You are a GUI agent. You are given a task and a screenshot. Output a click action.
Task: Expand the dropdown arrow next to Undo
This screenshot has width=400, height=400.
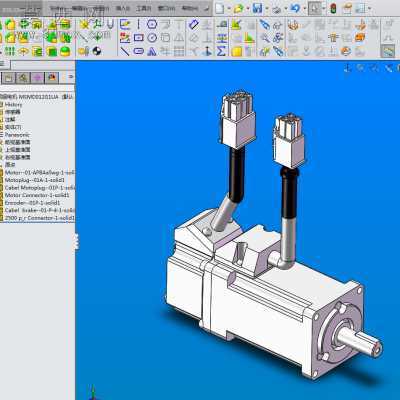[x=305, y=8]
